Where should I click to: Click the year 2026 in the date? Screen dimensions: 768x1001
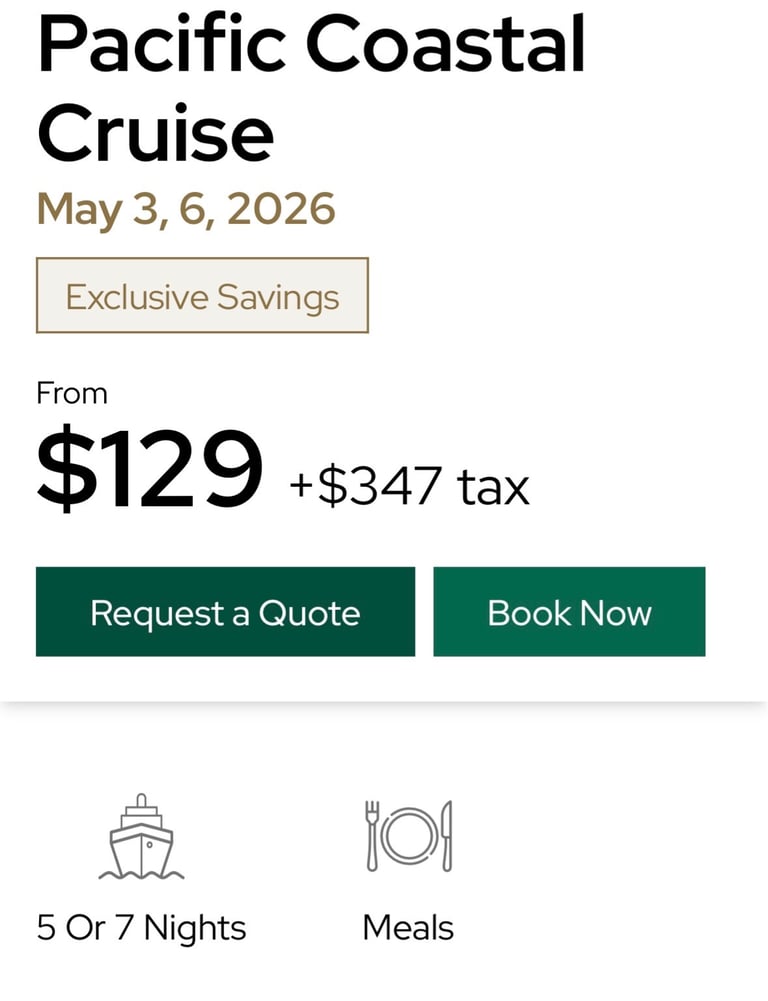pyautogui.click(x=281, y=209)
